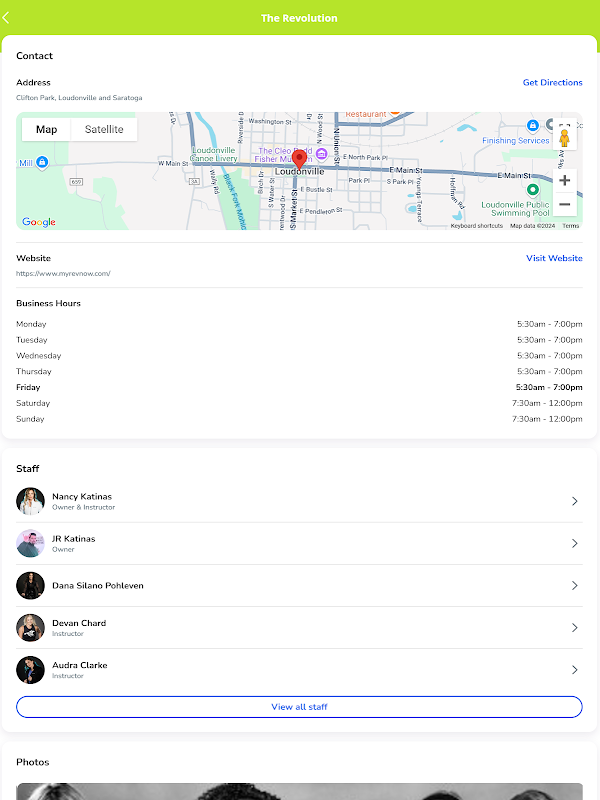600x800 pixels.
Task: Click the Loudonville Public Swimming Pool marker
Action: (x=533, y=190)
